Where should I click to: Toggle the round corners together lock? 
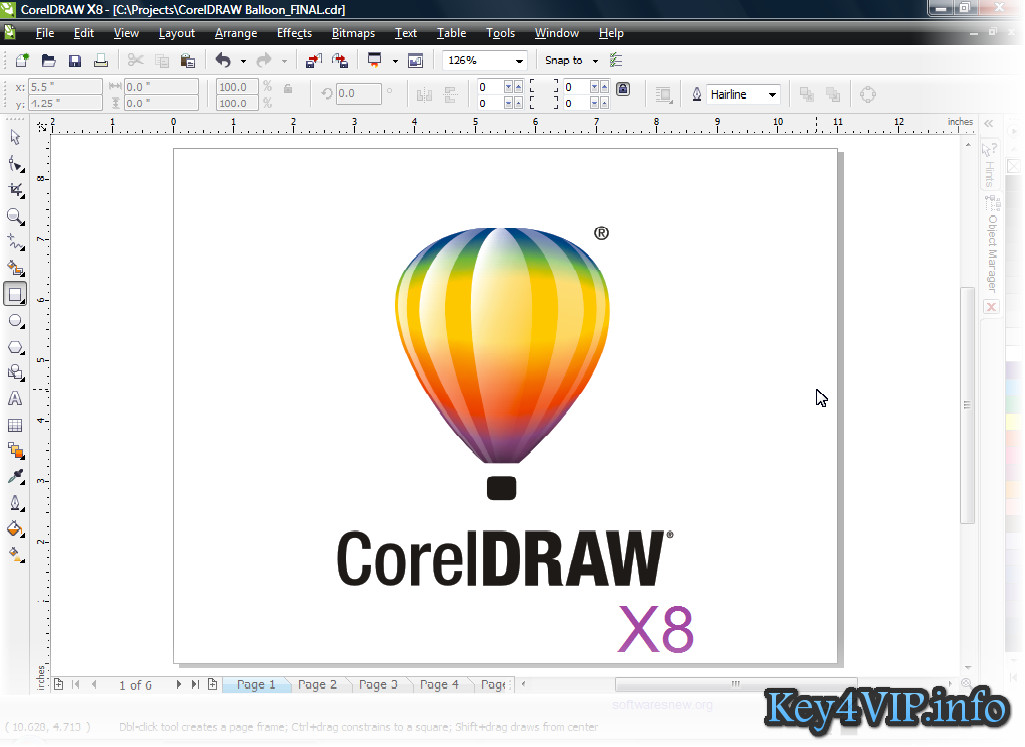(x=623, y=89)
